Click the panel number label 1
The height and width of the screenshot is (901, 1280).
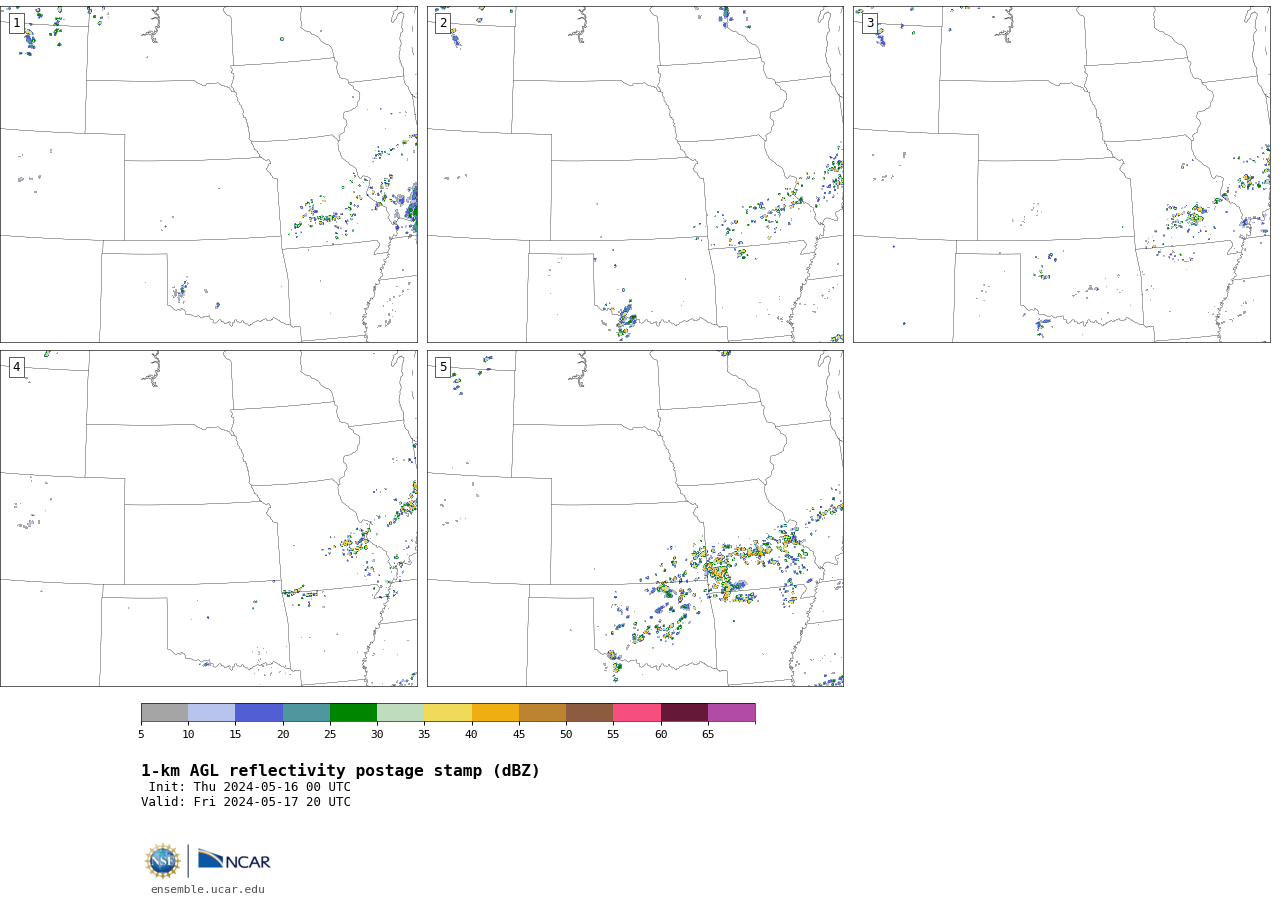tap(17, 23)
